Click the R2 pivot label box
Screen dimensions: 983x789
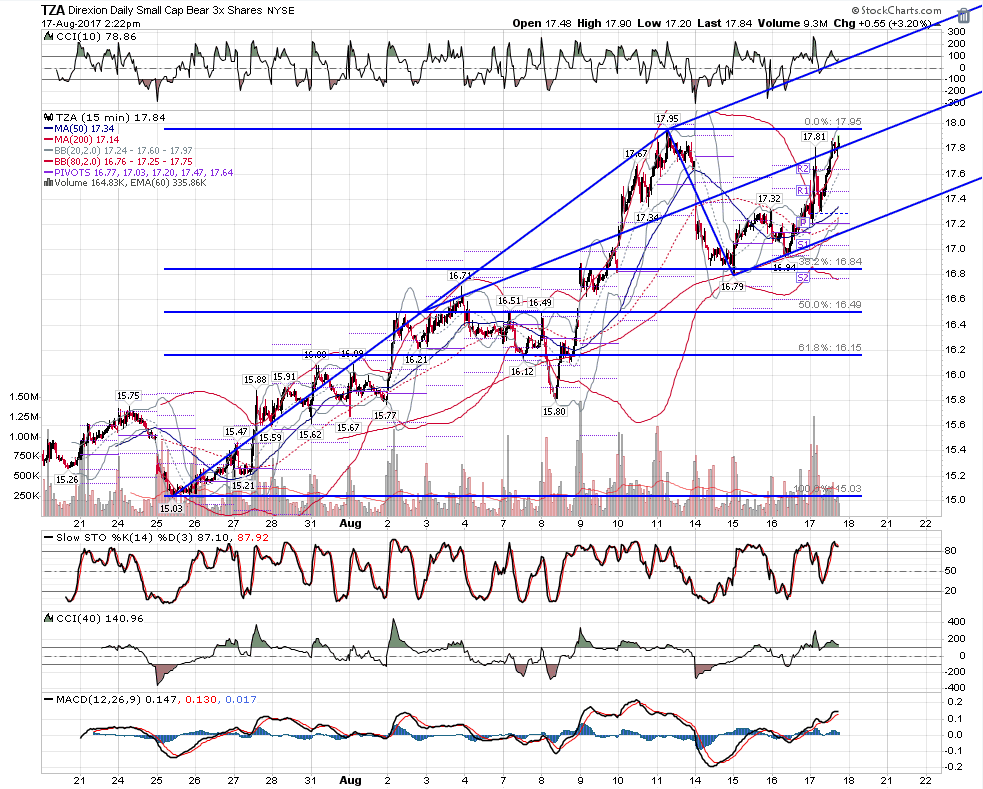tap(803, 169)
